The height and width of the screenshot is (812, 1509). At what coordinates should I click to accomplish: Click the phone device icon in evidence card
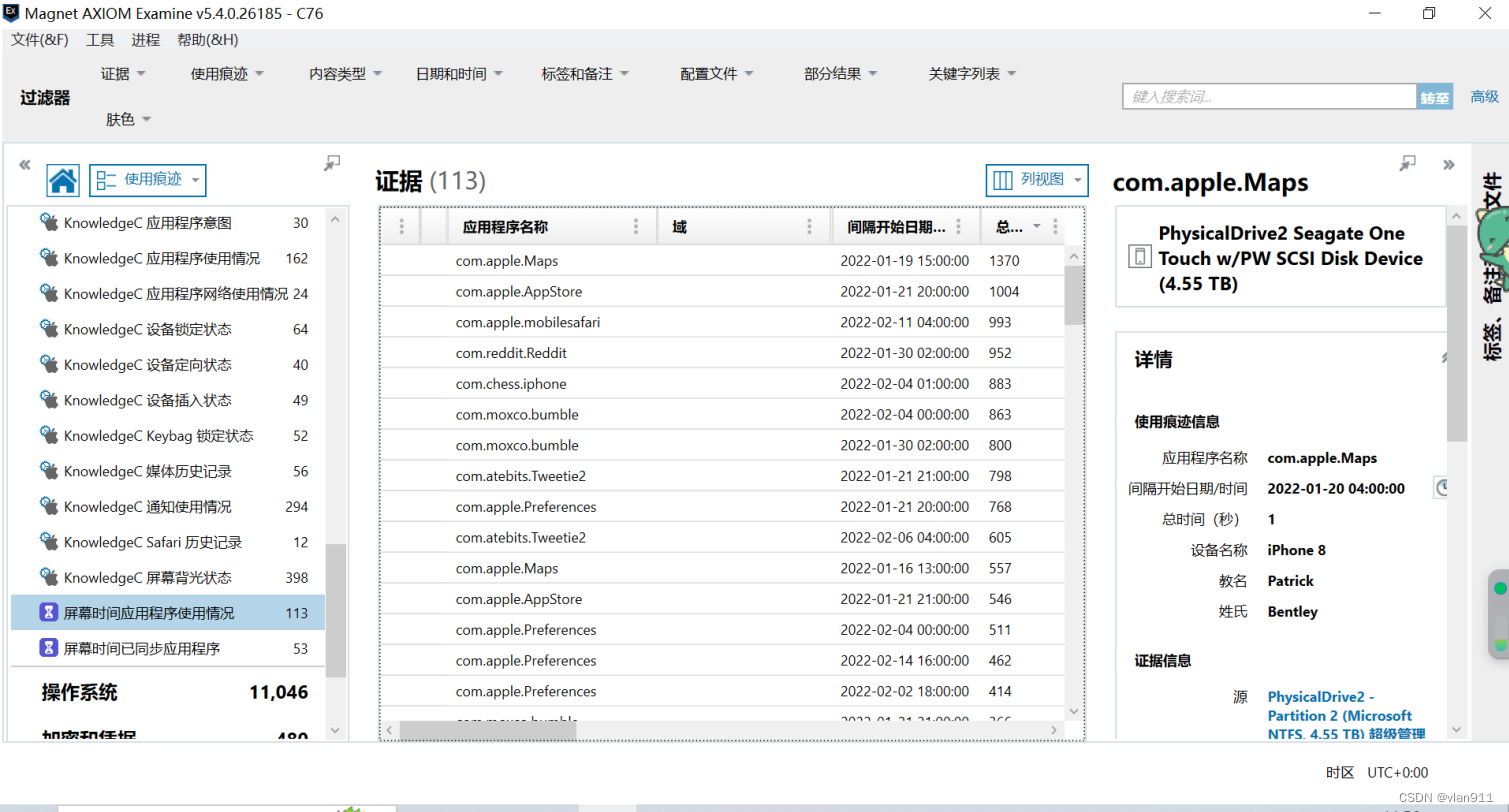click(x=1139, y=257)
